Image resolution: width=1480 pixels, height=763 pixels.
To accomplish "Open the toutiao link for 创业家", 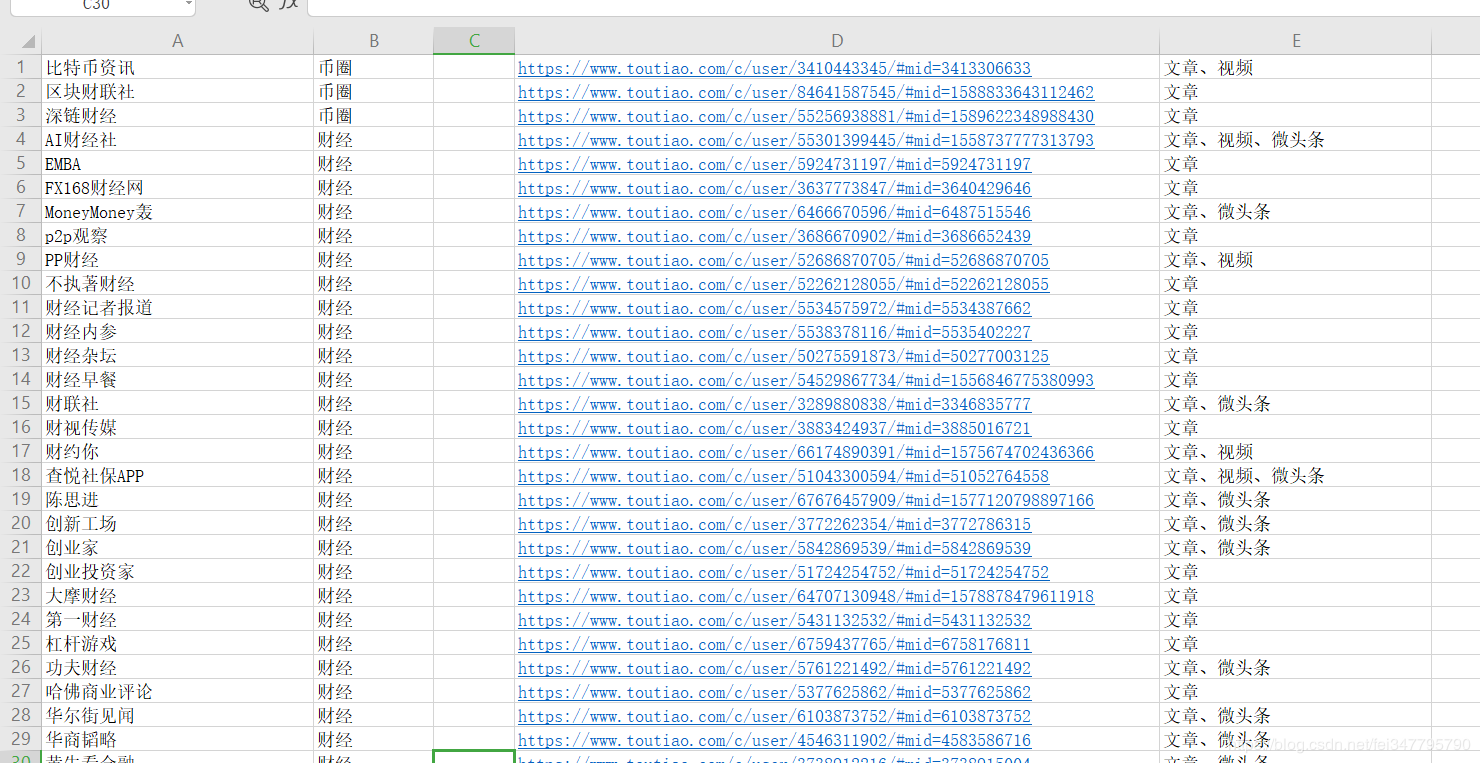I will [774, 548].
